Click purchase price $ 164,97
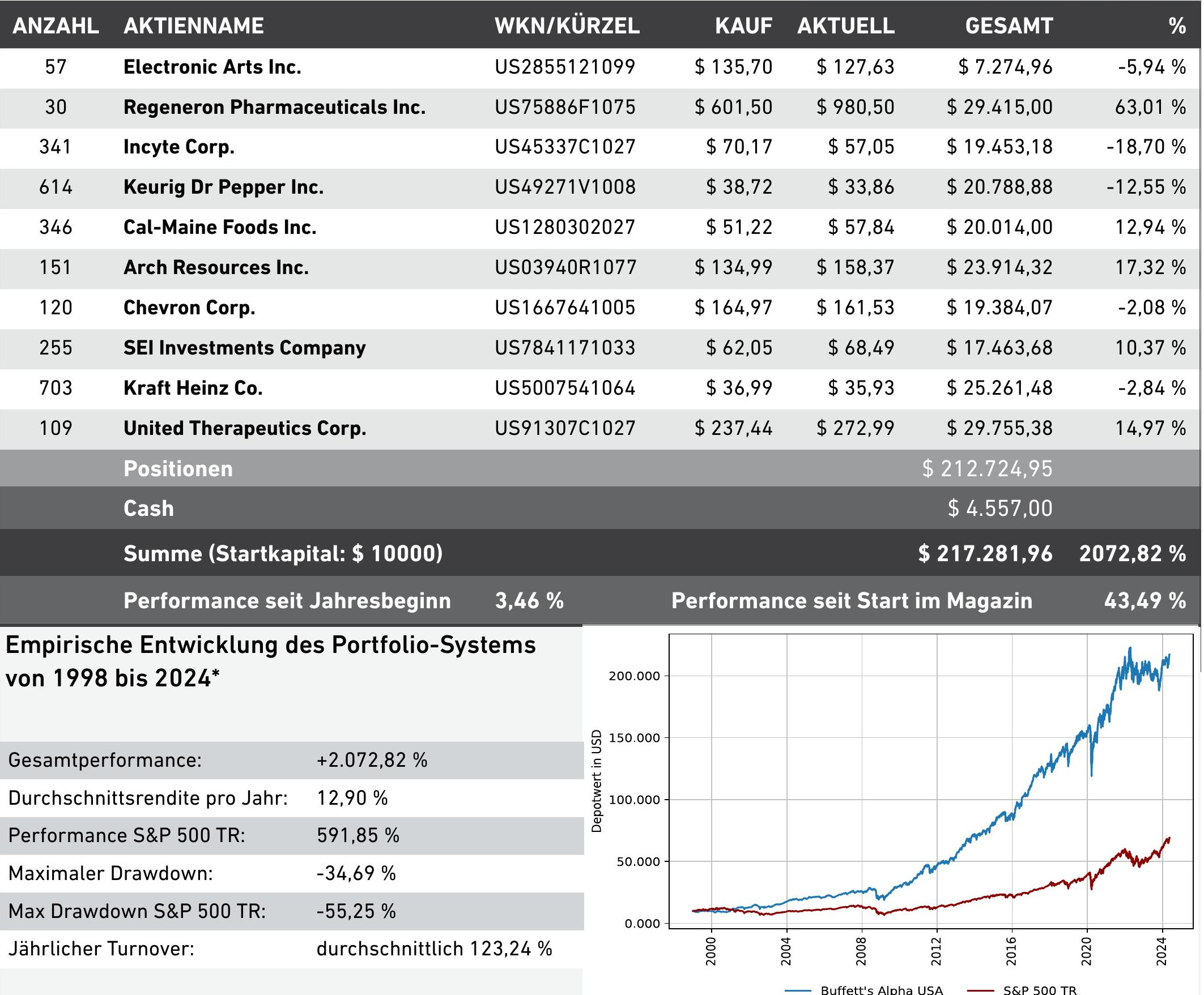Screen dimensions: 1204x995 coord(733,308)
